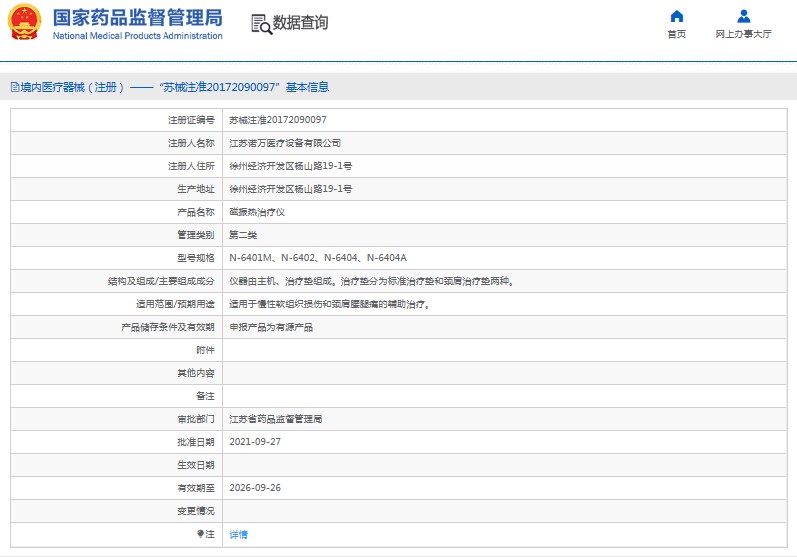Open the 详情 link
The height and width of the screenshot is (557, 797).
(238, 534)
